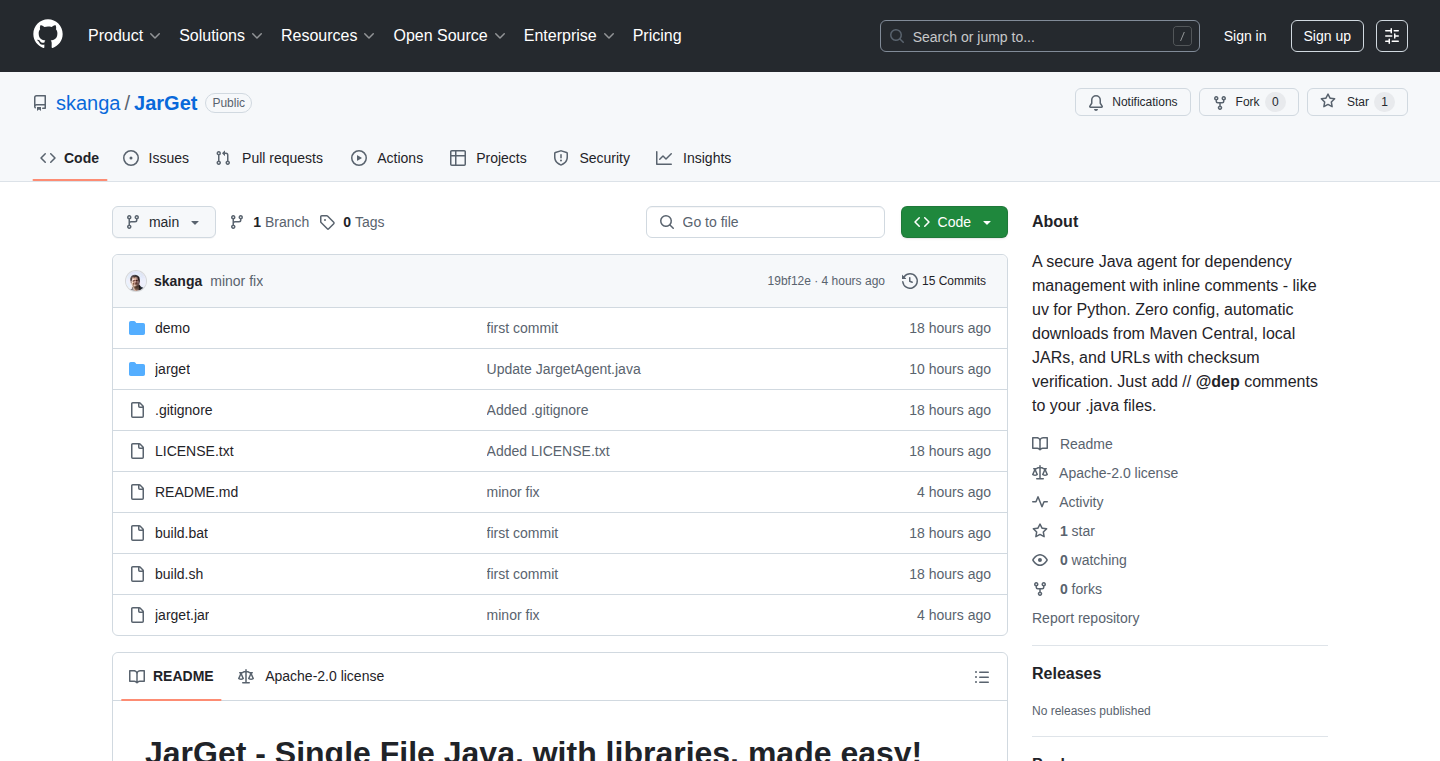Switch to the Code tab

70,158
